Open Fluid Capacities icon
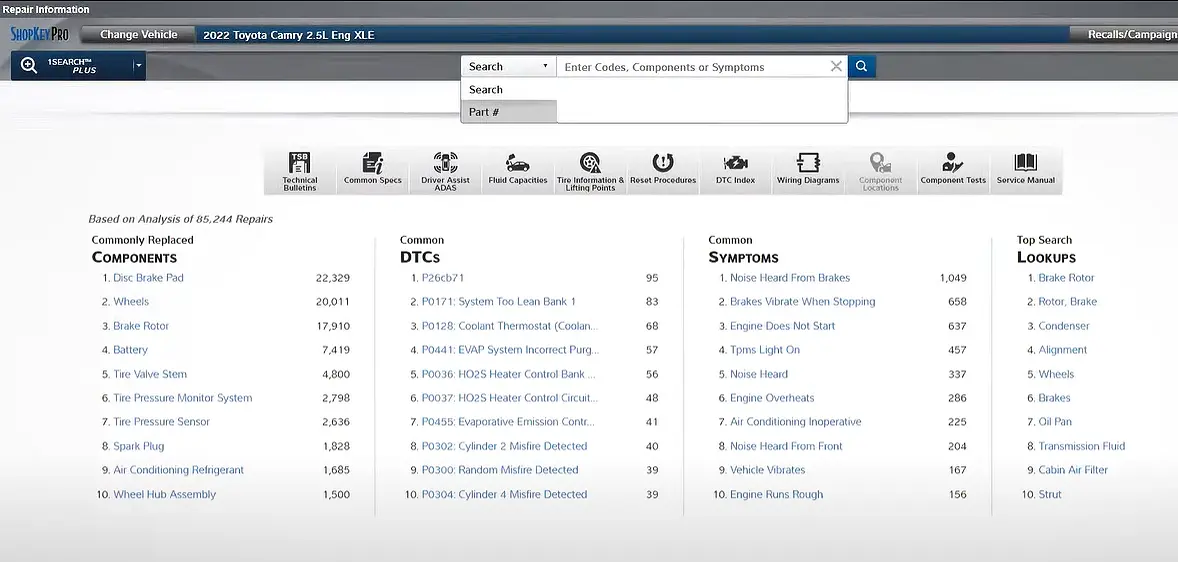This screenshot has height=562, width=1178. (517, 170)
